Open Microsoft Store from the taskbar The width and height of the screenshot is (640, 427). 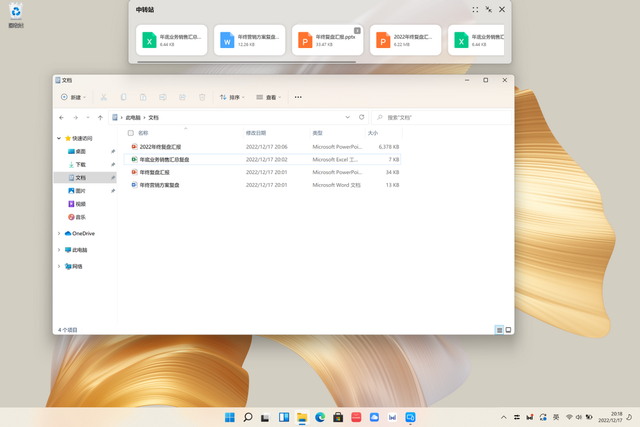tap(338, 417)
